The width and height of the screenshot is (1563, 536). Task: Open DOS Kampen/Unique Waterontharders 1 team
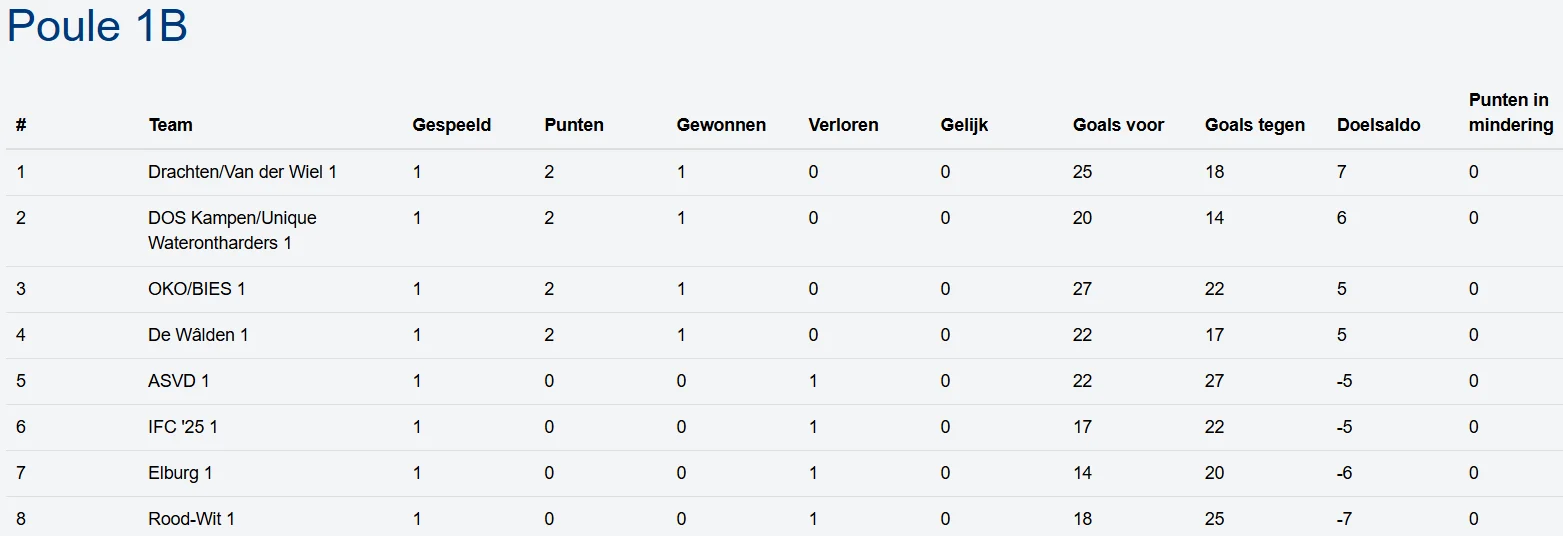tap(232, 230)
